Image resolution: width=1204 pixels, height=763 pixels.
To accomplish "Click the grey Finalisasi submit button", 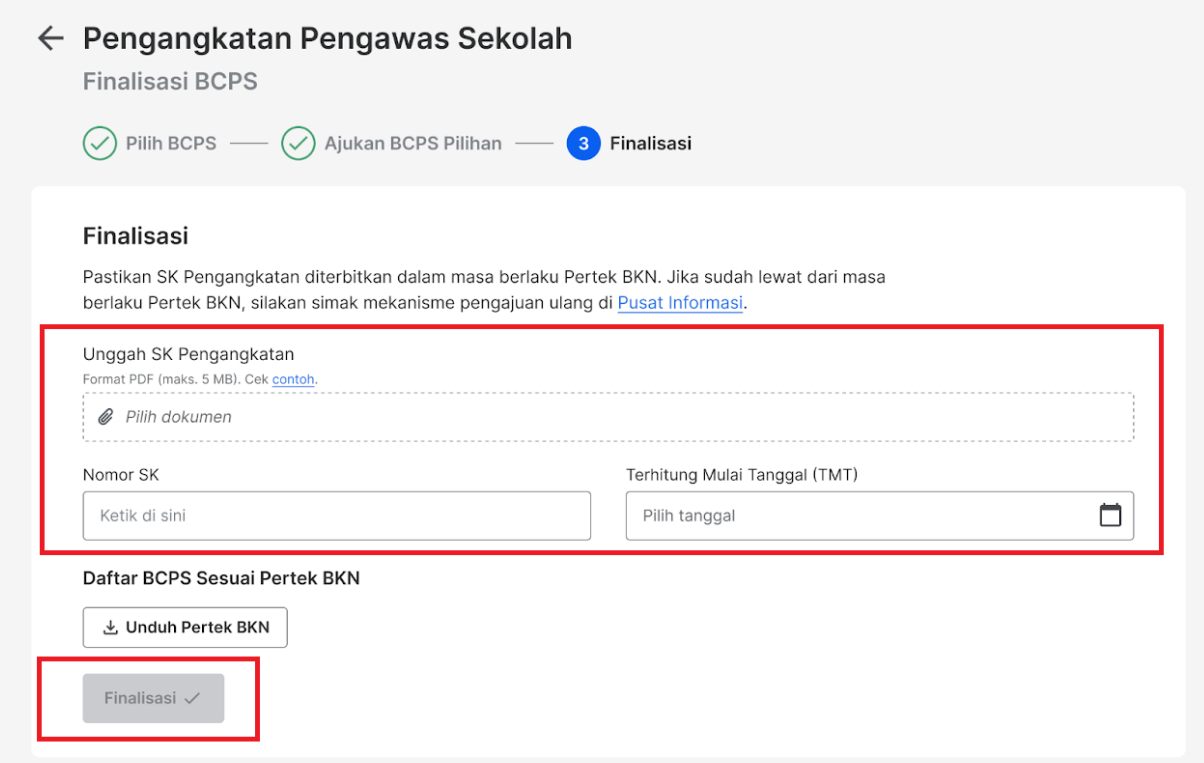I will point(154,698).
